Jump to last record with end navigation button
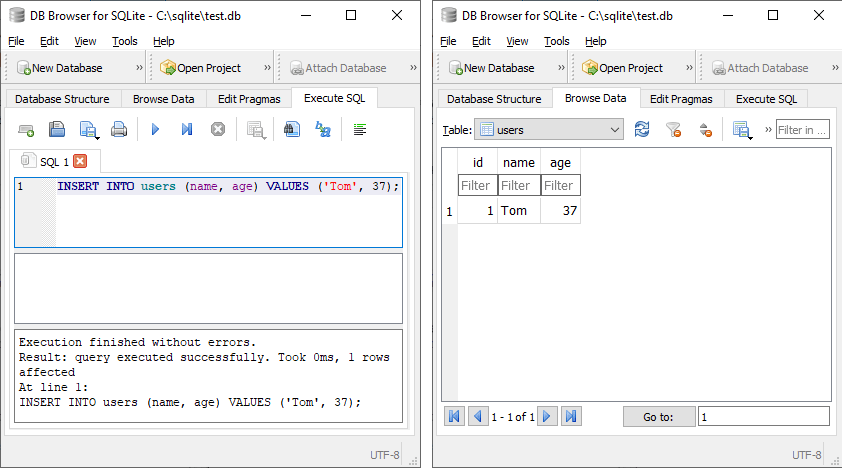 571,416
